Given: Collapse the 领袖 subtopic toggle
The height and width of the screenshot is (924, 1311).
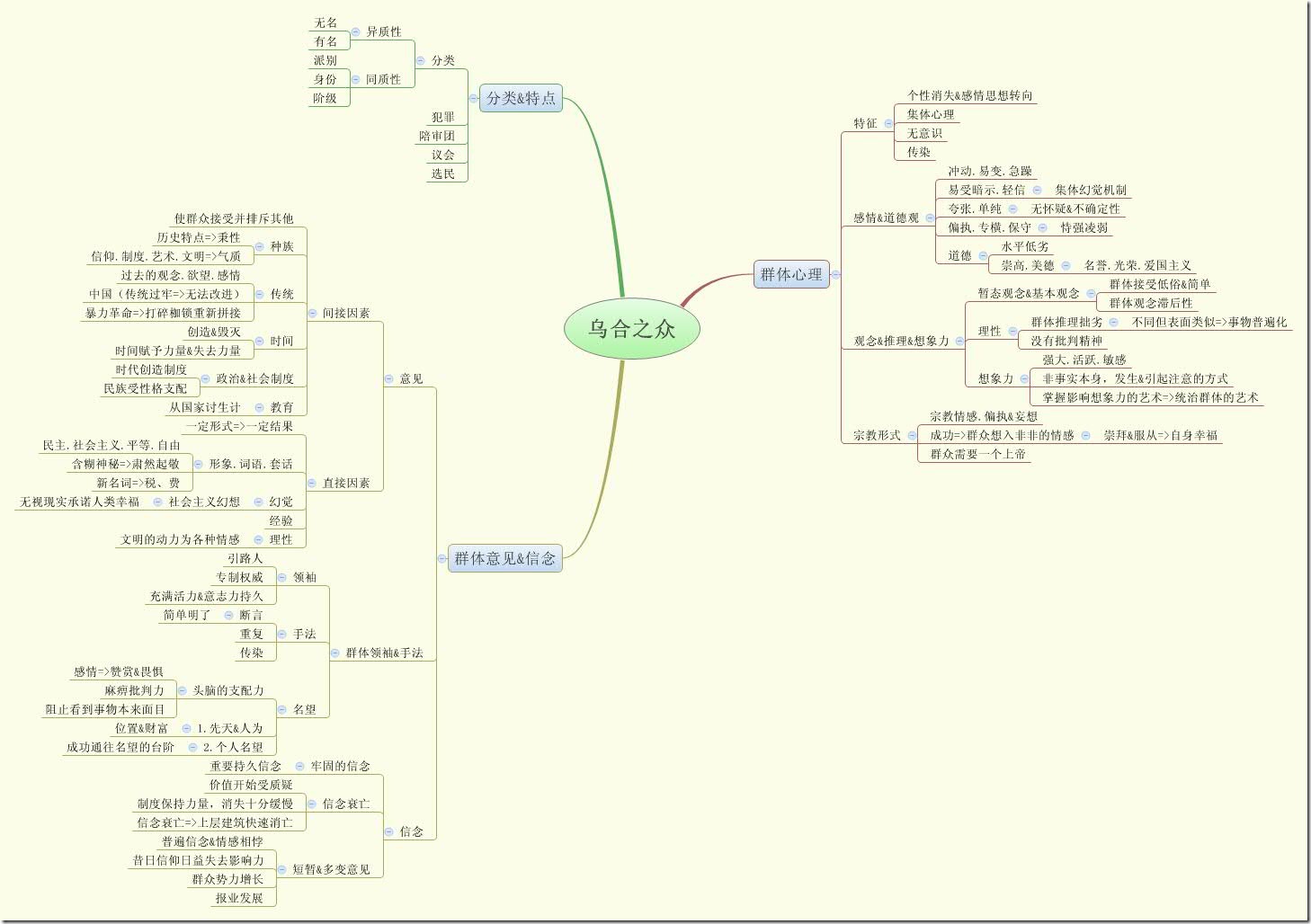Looking at the screenshot, I should [281, 577].
